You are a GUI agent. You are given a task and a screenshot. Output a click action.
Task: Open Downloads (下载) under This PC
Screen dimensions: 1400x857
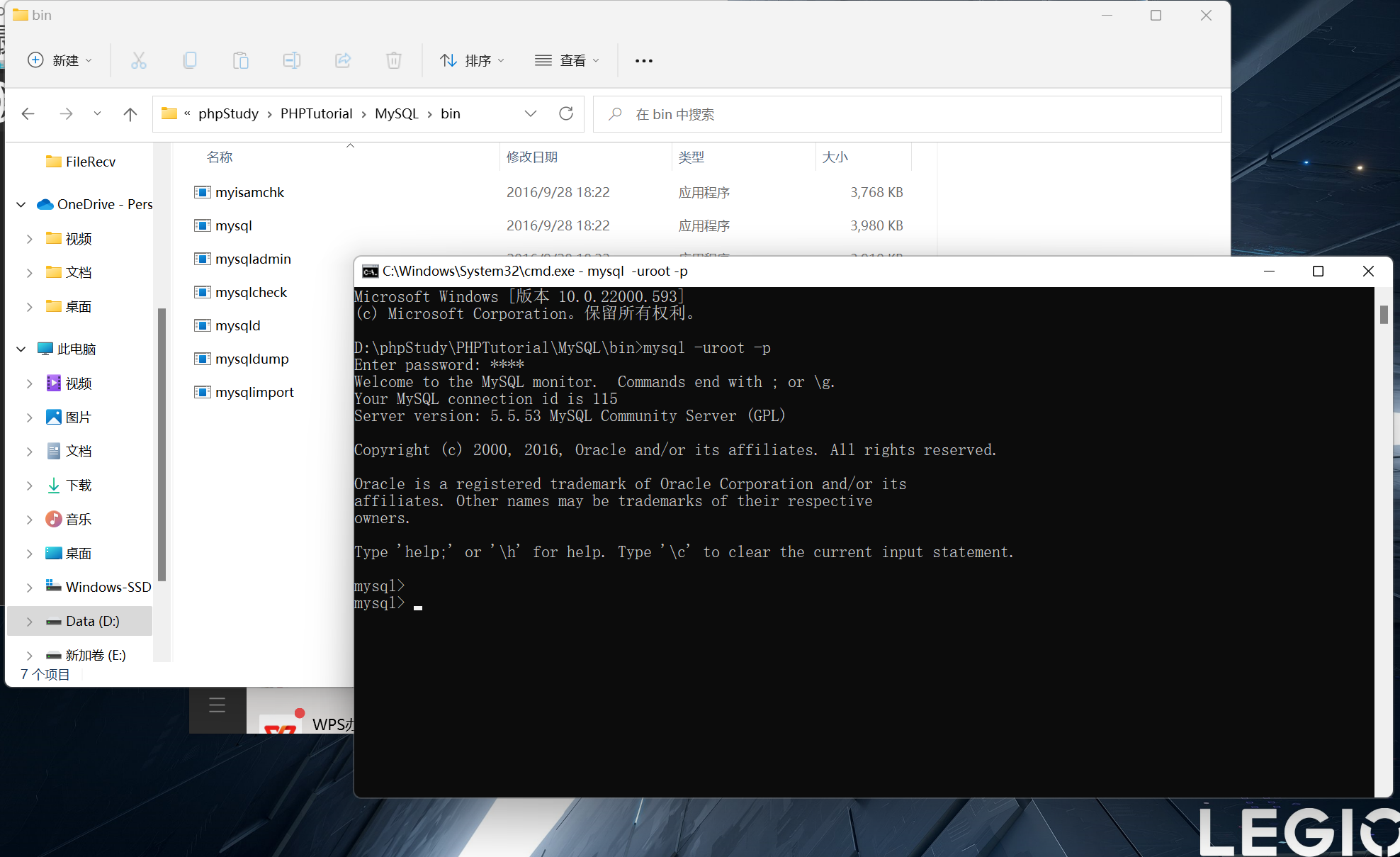69,485
